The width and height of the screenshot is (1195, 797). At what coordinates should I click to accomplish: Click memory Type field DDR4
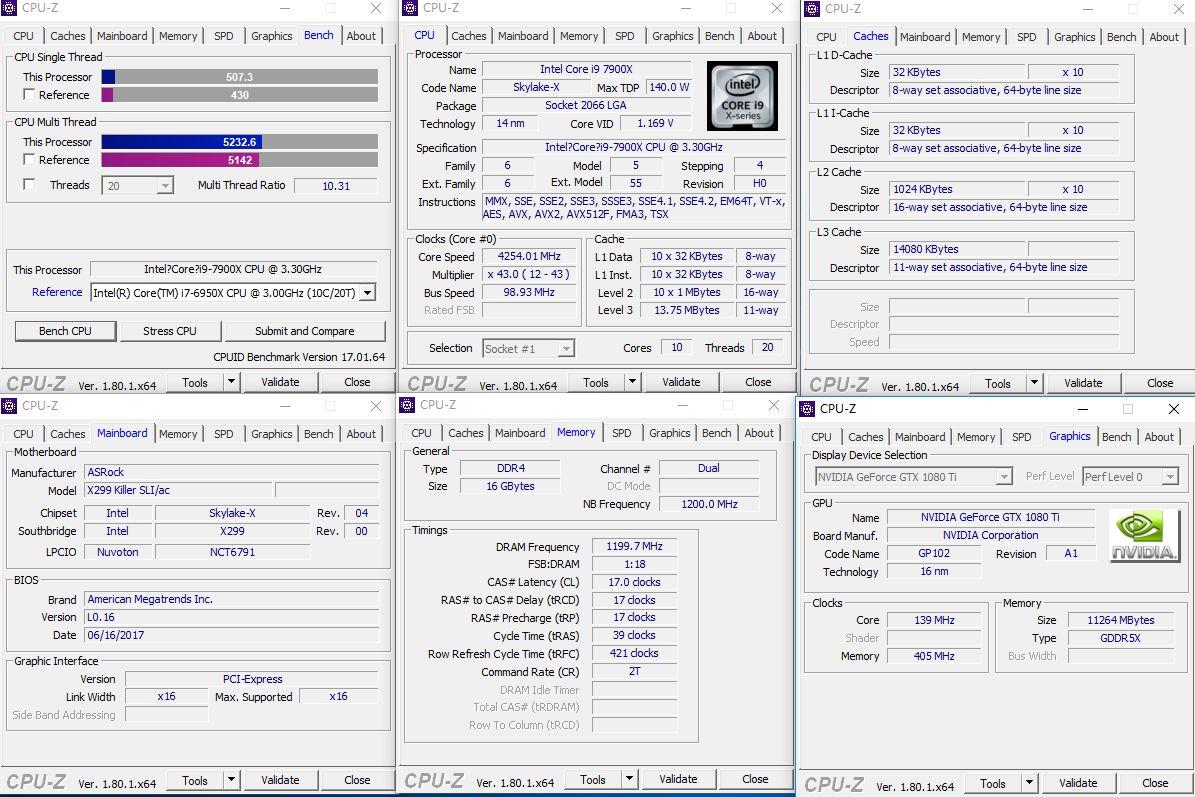(511, 468)
